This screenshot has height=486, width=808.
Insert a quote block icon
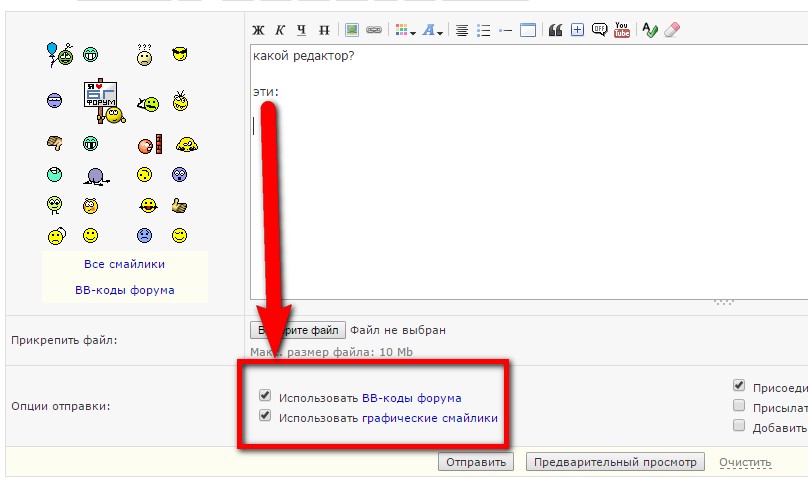(x=556, y=30)
